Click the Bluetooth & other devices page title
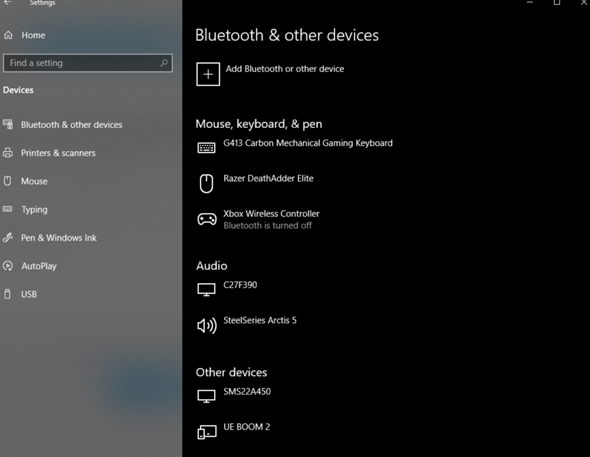Screen dimensions: 590x457 pos(287,35)
